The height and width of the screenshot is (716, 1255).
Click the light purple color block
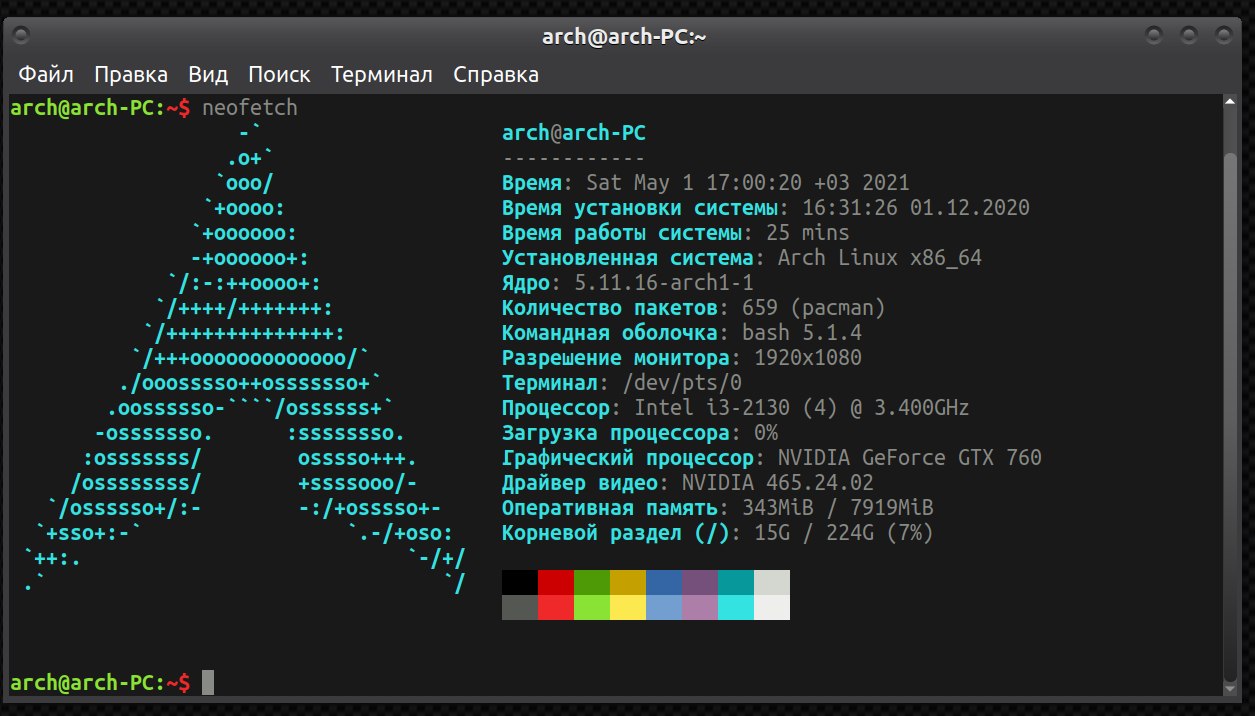click(x=700, y=607)
